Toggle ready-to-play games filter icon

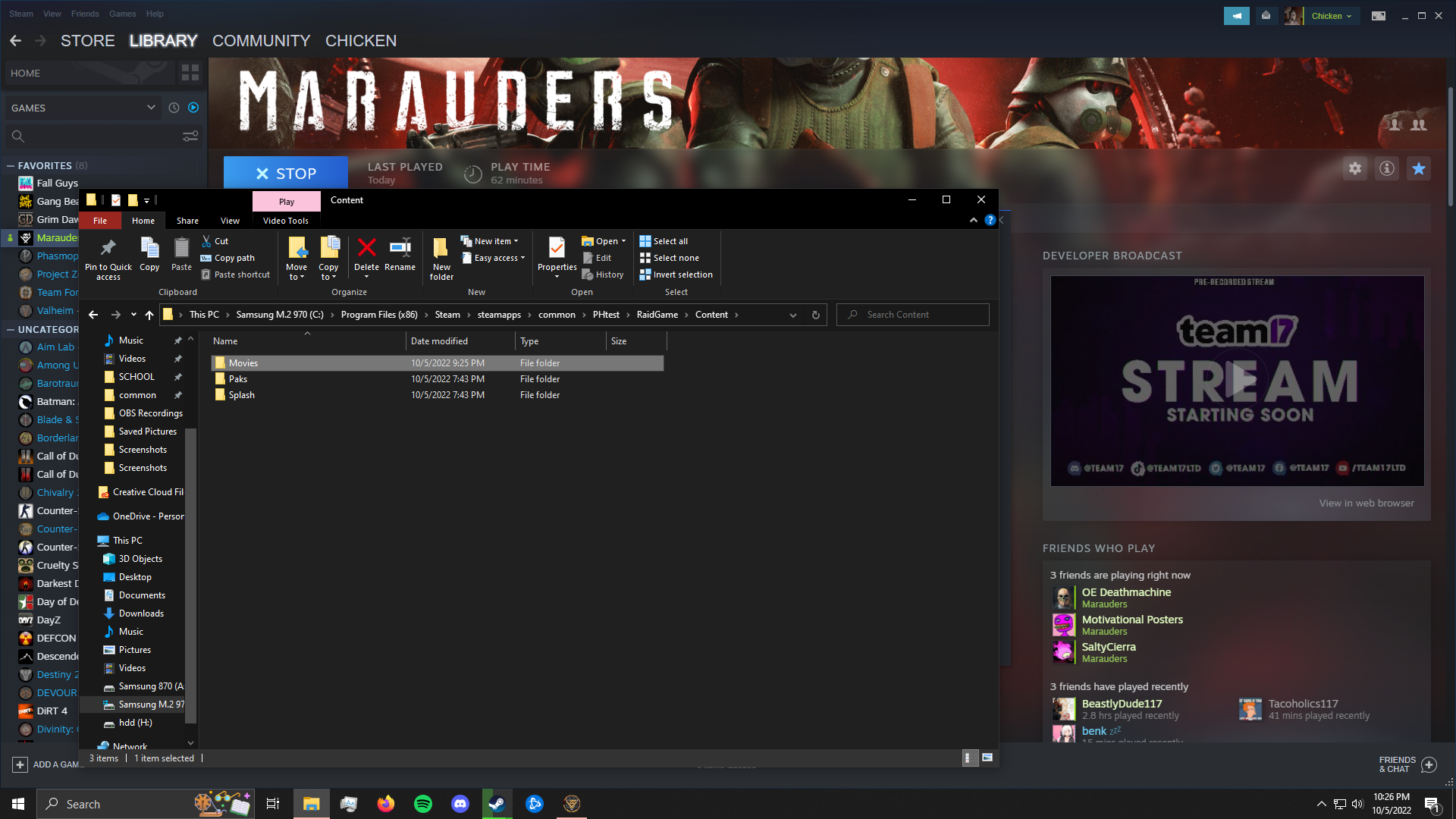[x=193, y=108]
